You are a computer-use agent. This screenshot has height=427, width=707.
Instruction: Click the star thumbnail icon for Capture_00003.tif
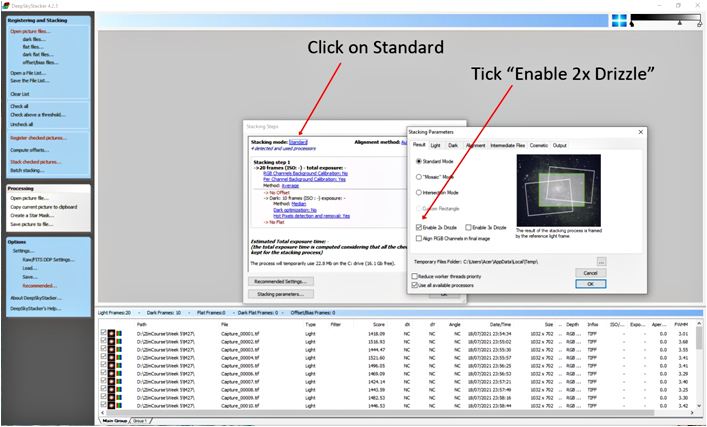[x=111, y=350]
